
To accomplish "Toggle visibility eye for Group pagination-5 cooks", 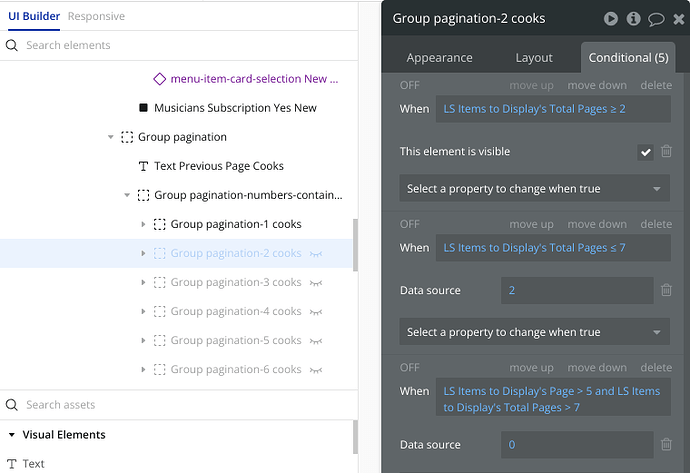I will pos(316,341).
